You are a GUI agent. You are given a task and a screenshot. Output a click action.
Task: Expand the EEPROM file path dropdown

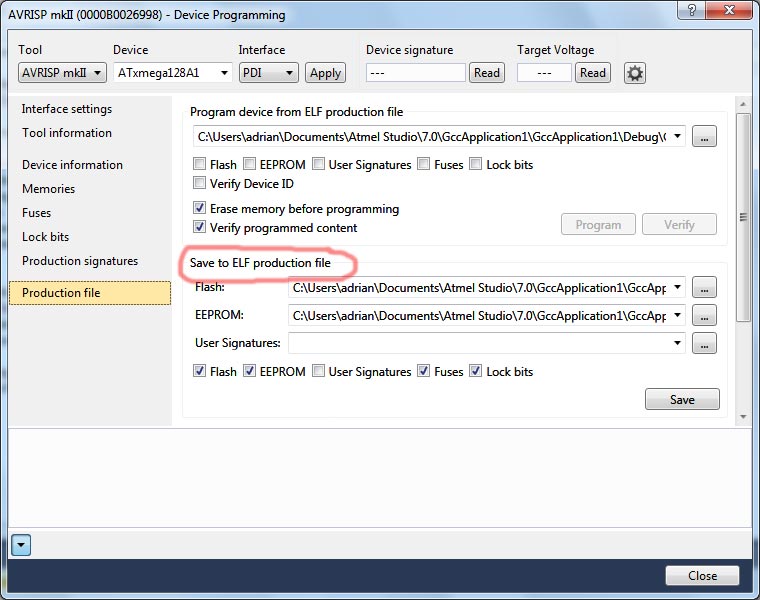677,316
